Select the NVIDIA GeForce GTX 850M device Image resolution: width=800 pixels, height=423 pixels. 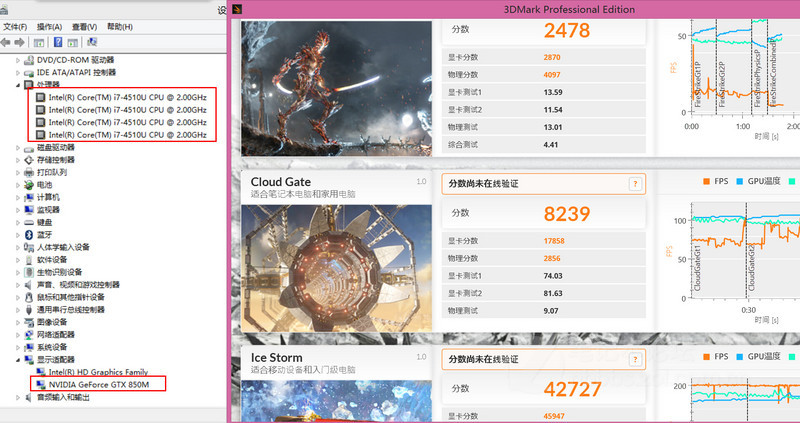point(99,384)
